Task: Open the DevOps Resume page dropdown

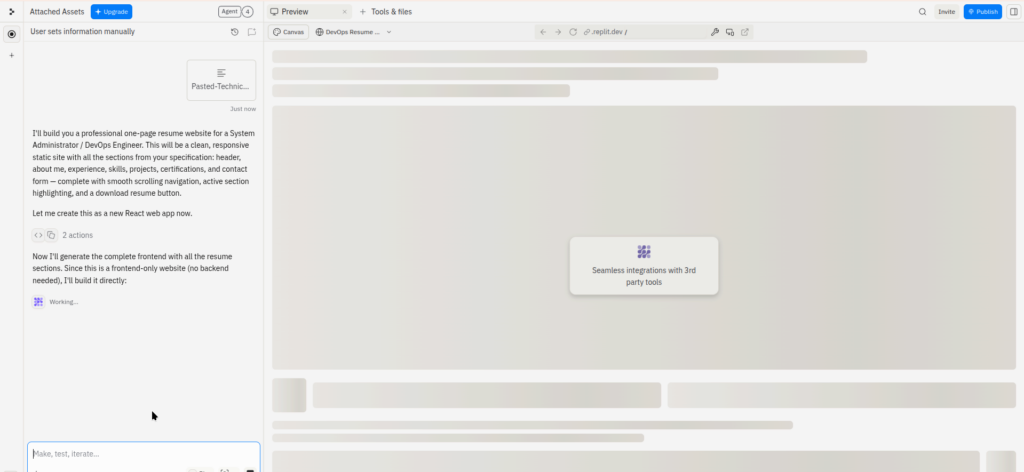Action: 353,32
